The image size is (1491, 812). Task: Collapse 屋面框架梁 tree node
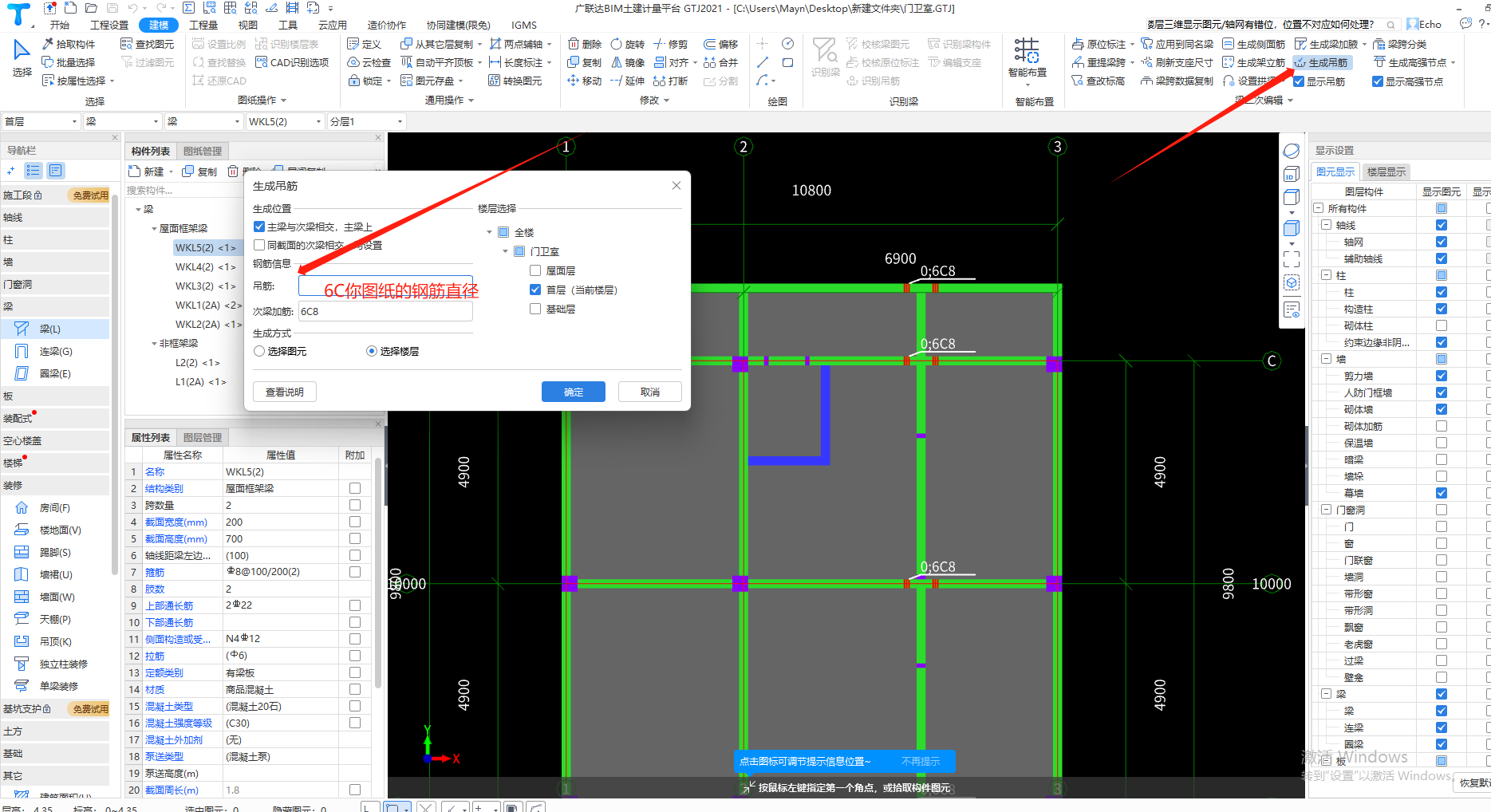tap(155, 228)
